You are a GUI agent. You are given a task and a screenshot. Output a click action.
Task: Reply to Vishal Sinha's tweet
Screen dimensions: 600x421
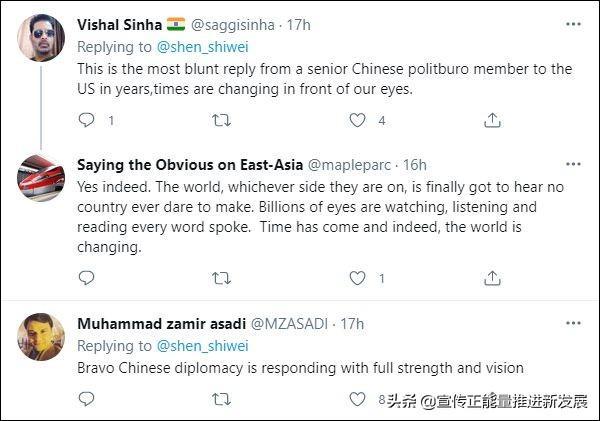click(87, 120)
